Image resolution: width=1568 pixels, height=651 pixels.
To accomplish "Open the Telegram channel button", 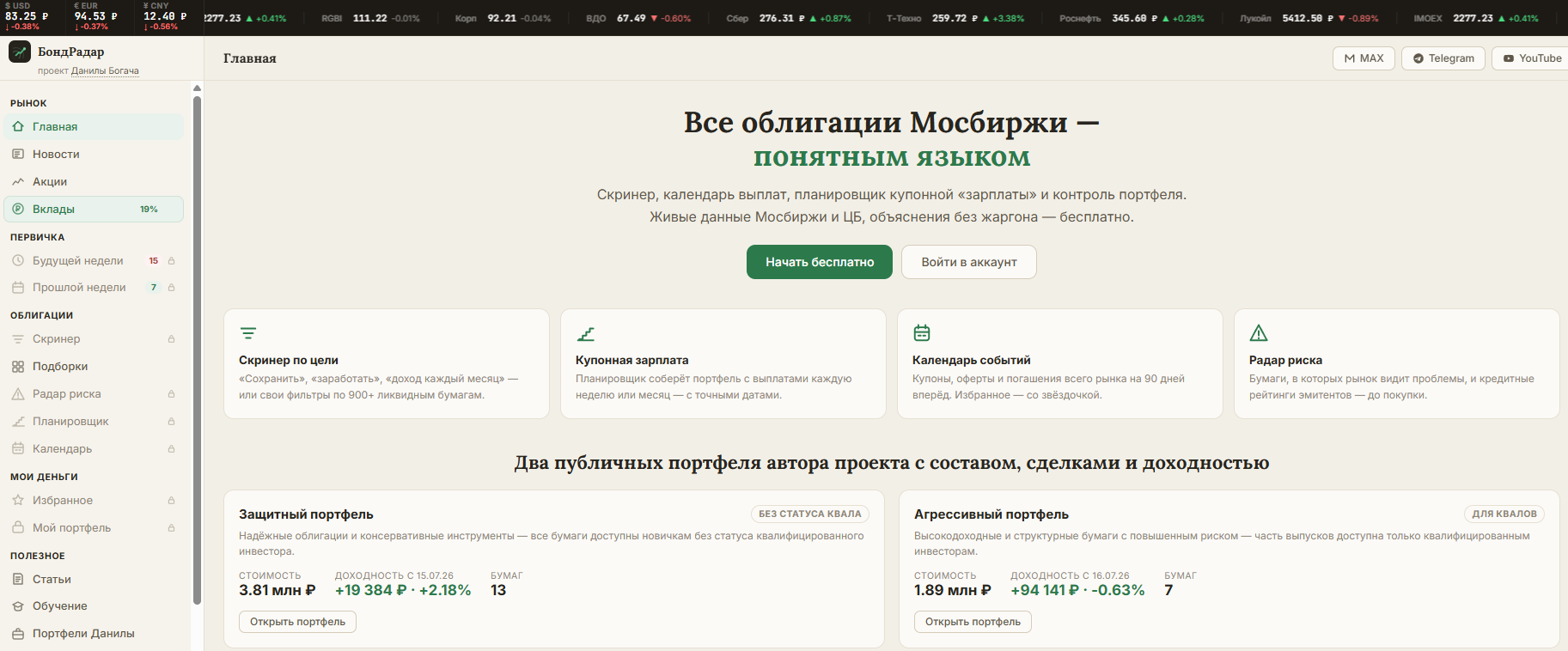I will 1443,58.
